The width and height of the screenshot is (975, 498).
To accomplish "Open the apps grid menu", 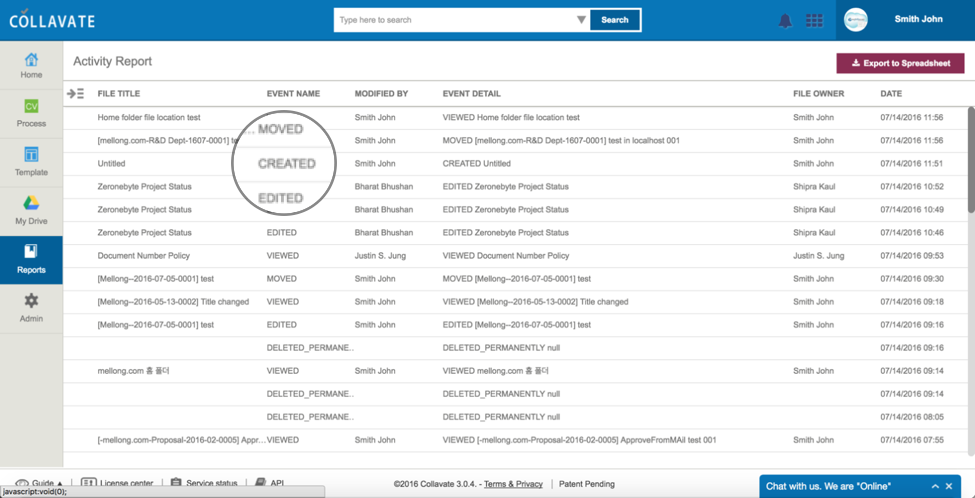I will [814, 21].
